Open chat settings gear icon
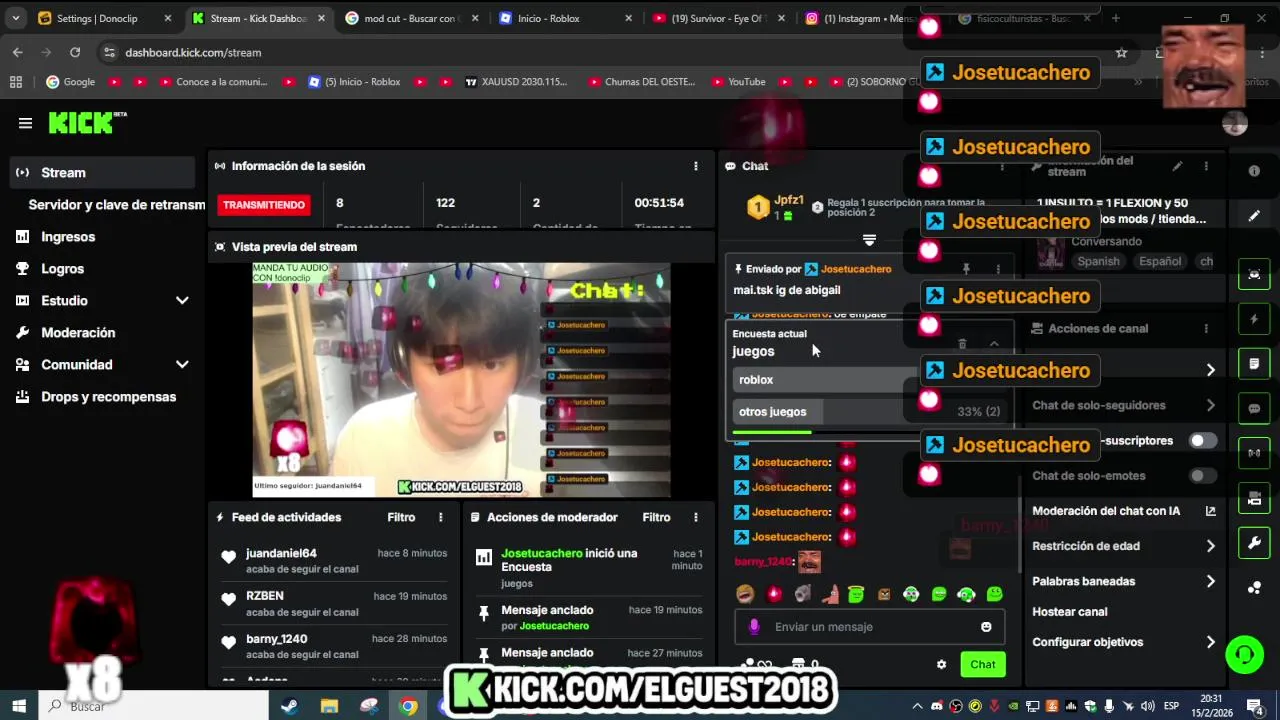 pos(941,664)
